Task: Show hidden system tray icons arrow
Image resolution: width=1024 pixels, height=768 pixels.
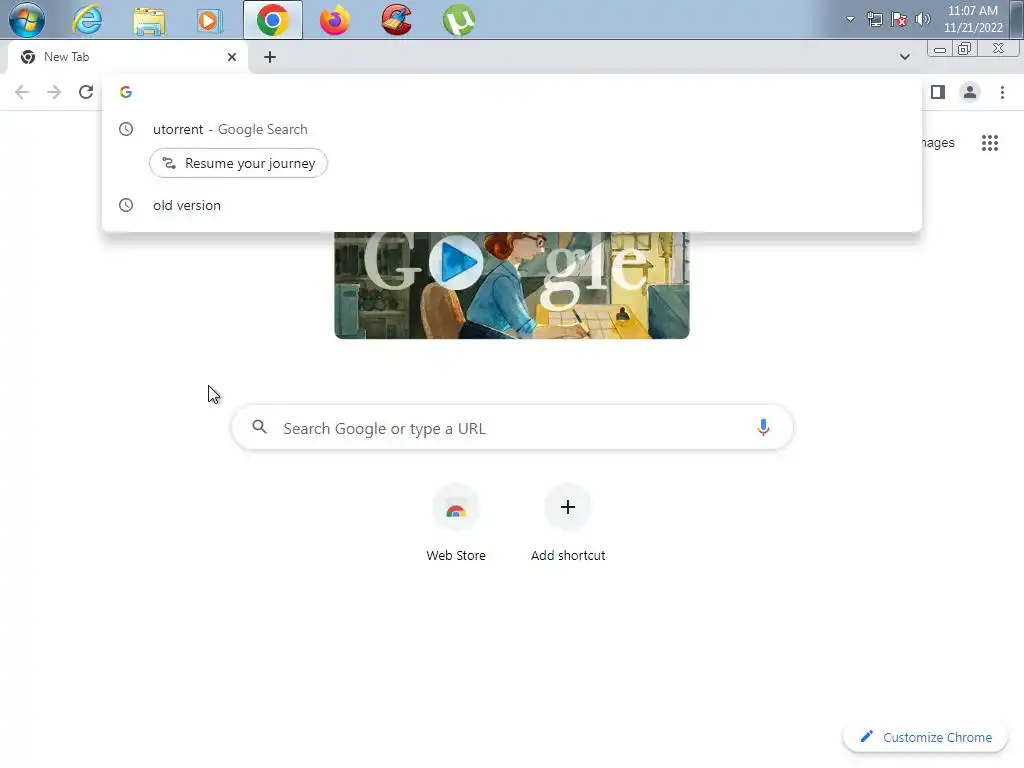Action: (x=850, y=20)
